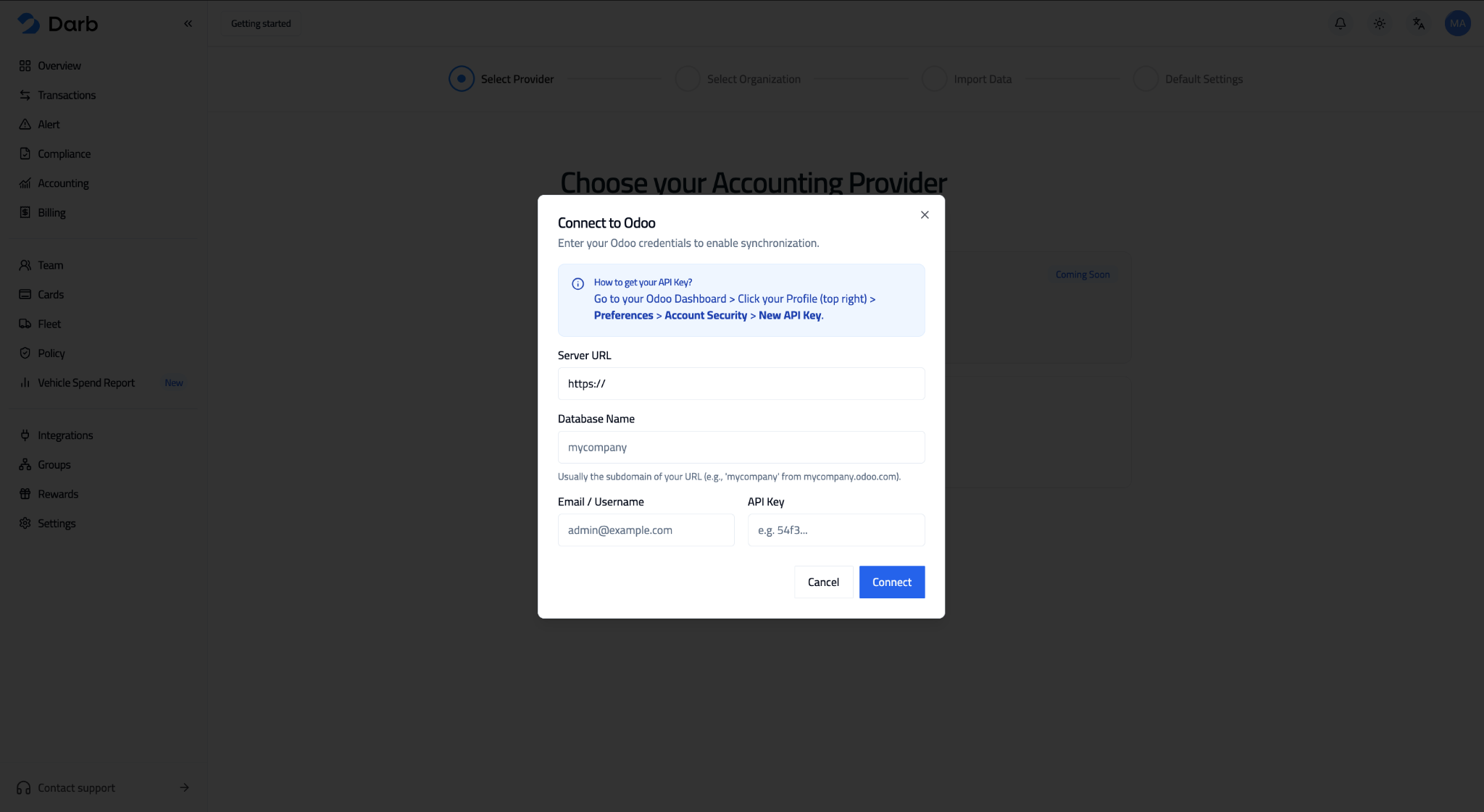Click the Team people icon
Viewport: 1484px width, 812px height.
[x=25, y=265]
